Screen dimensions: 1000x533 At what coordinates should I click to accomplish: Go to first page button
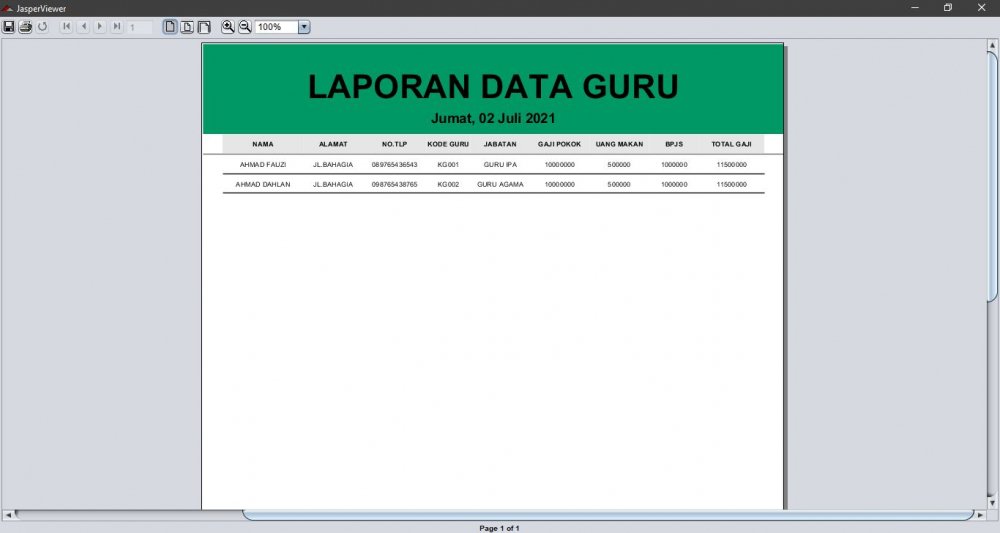66,27
